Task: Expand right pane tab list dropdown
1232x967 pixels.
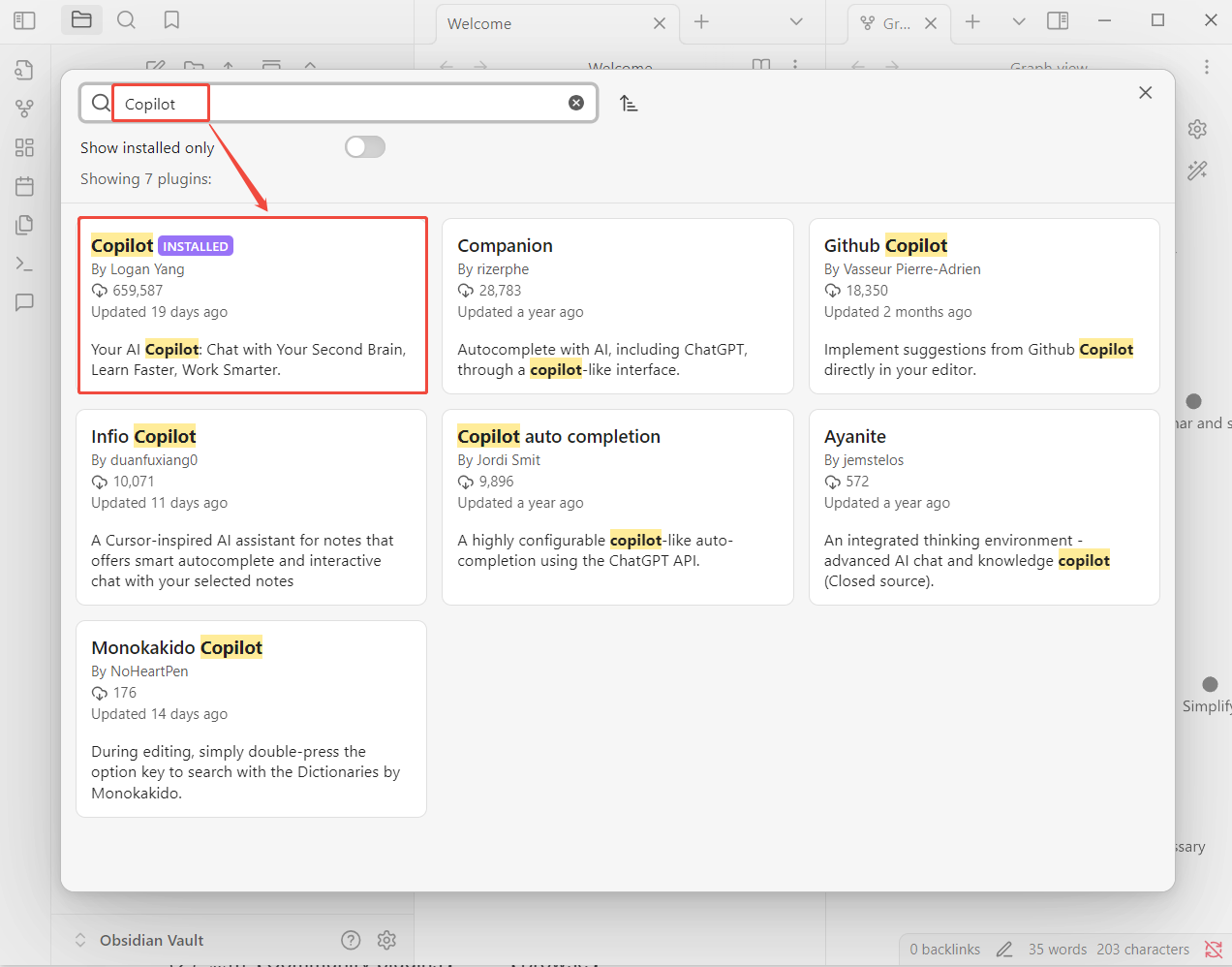Action: coord(1019,21)
